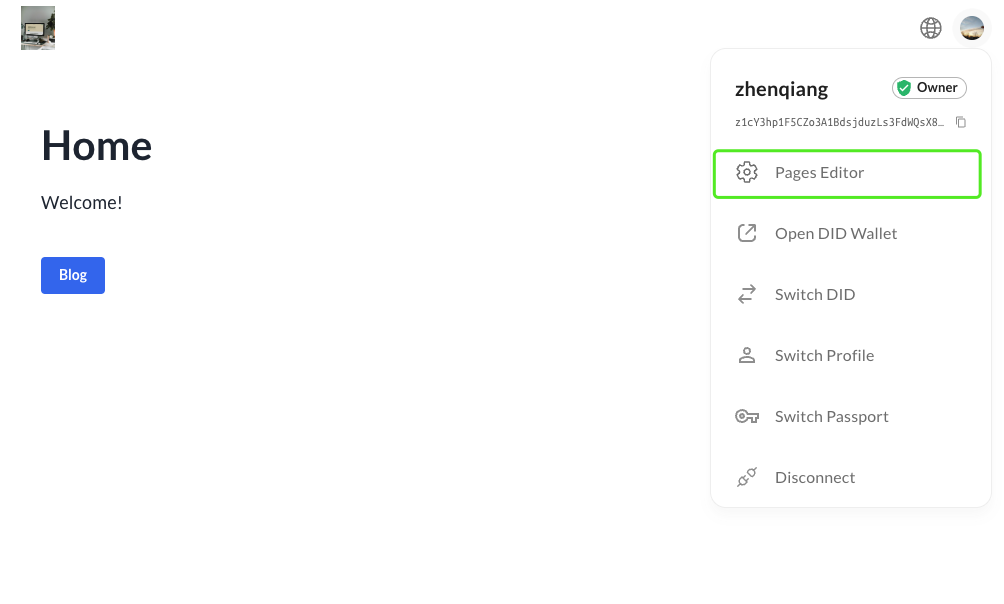The height and width of the screenshot is (604, 1004).
Task: Click the user avatar in the header
Action: pos(972,28)
